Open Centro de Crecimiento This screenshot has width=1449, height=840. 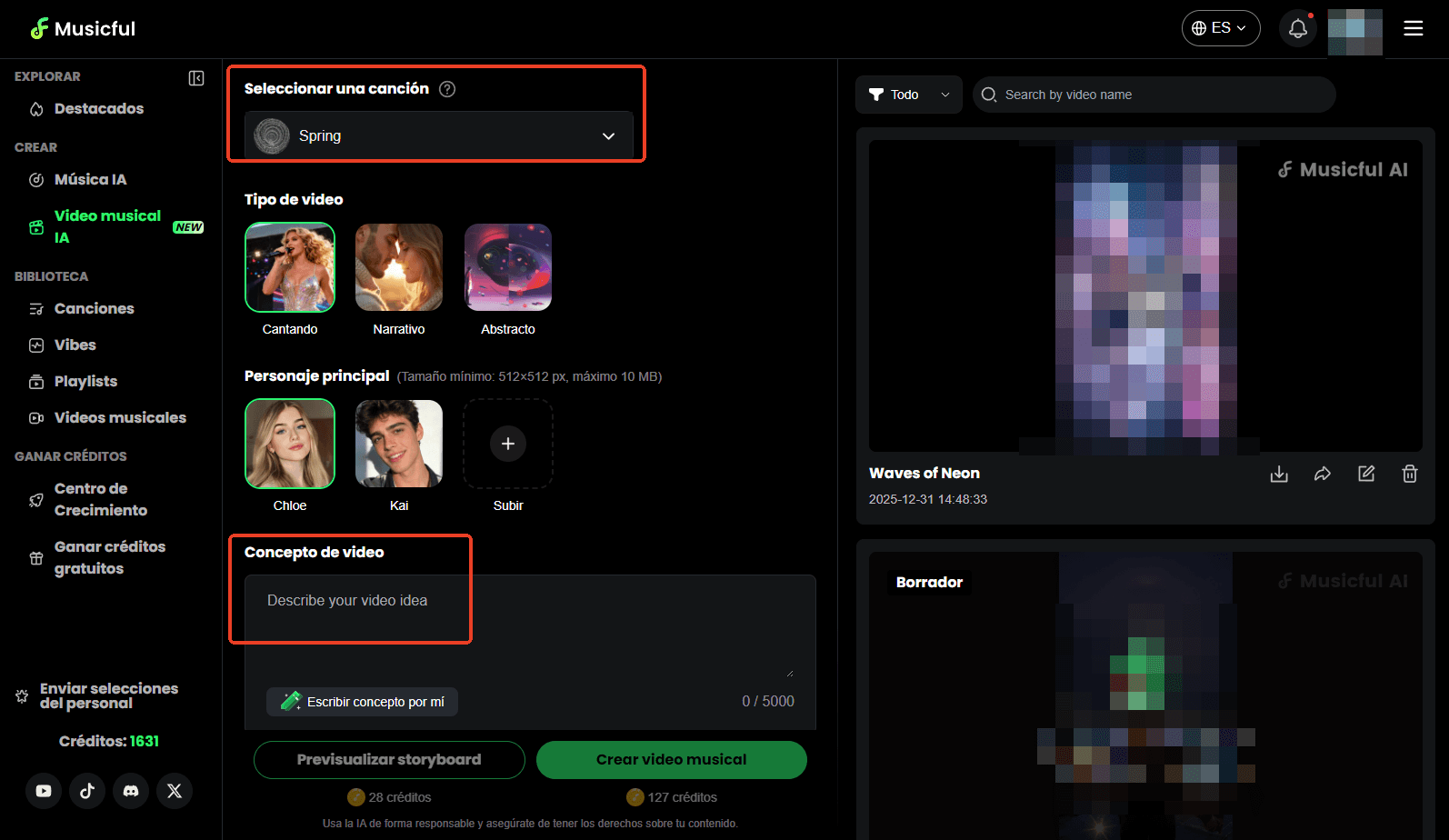[100, 499]
